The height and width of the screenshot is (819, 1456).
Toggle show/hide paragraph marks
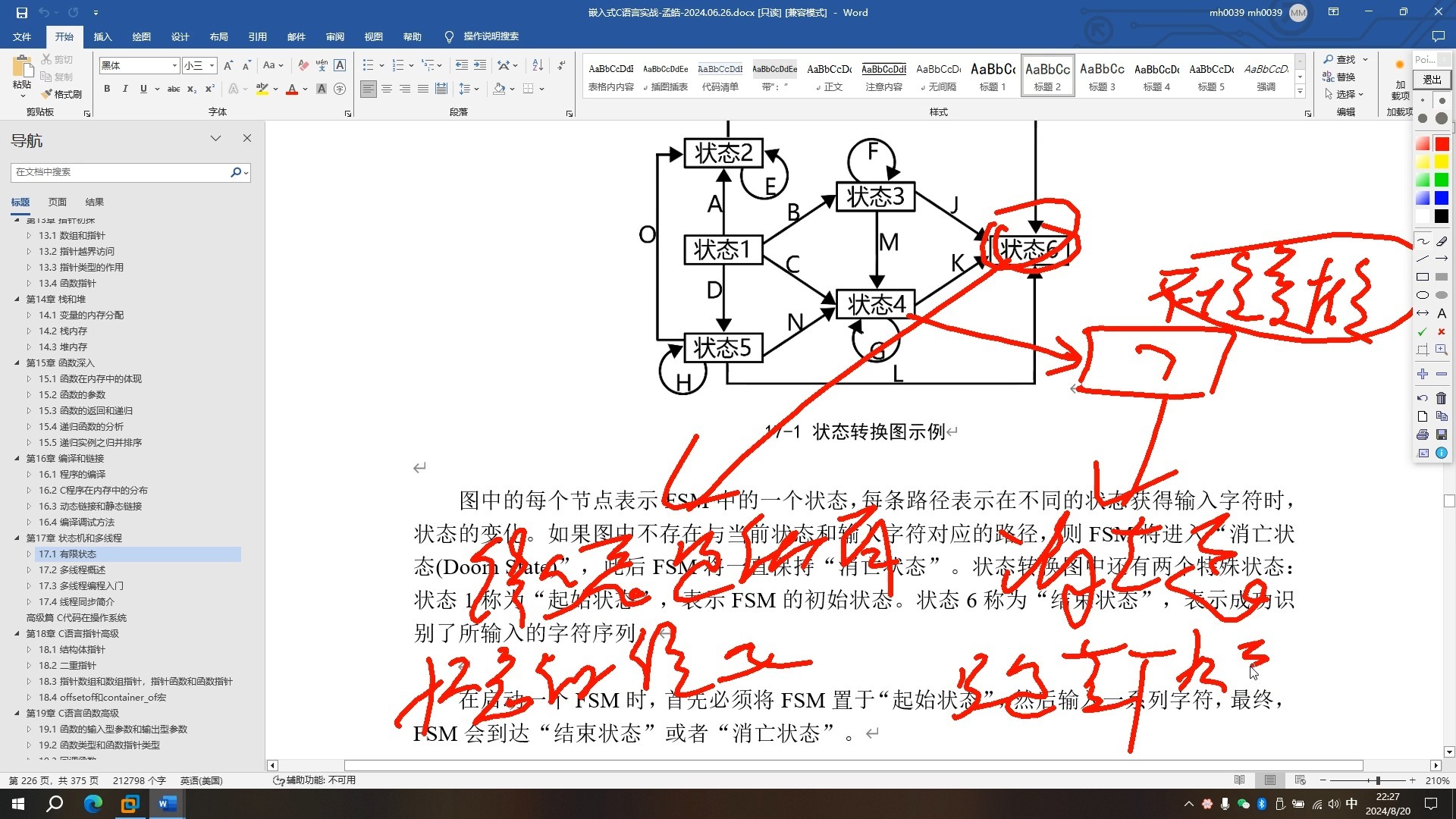(561, 66)
